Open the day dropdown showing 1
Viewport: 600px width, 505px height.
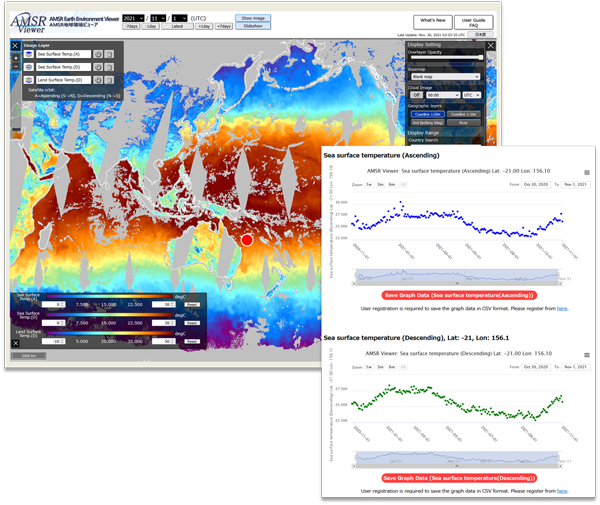point(179,18)
